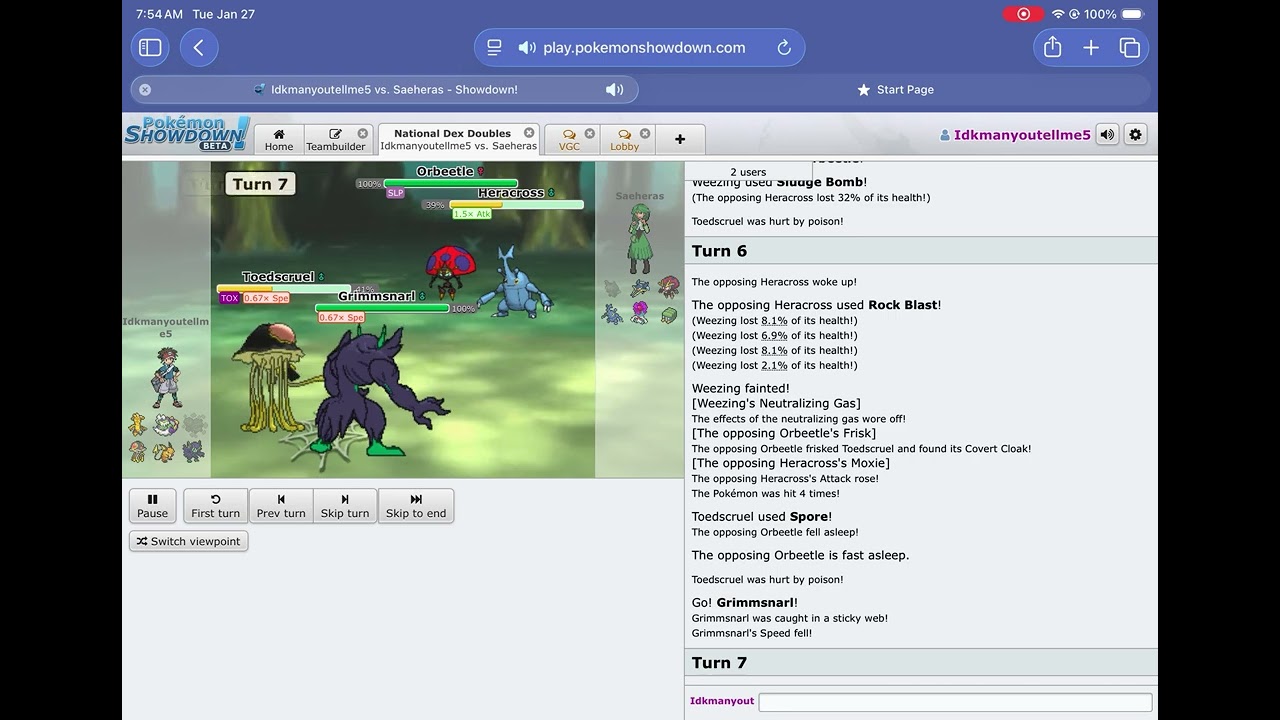Screen dimensions: 1280x720
Task: Open the Teambuilder tab
Action: pos(336,139)
